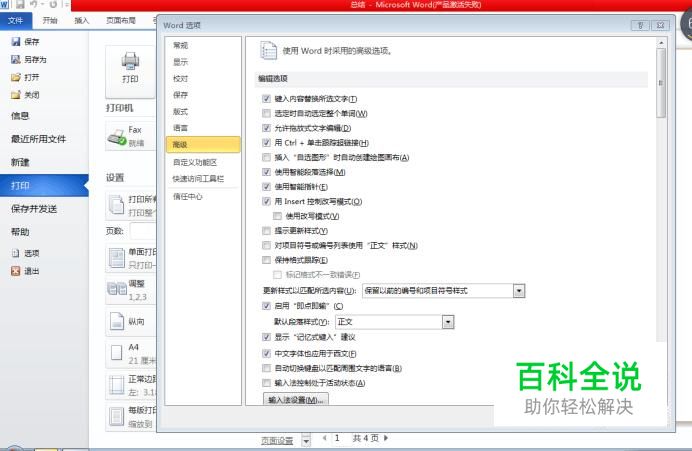Click the 页面布局 ribbon tab

(x=121, y=20)
